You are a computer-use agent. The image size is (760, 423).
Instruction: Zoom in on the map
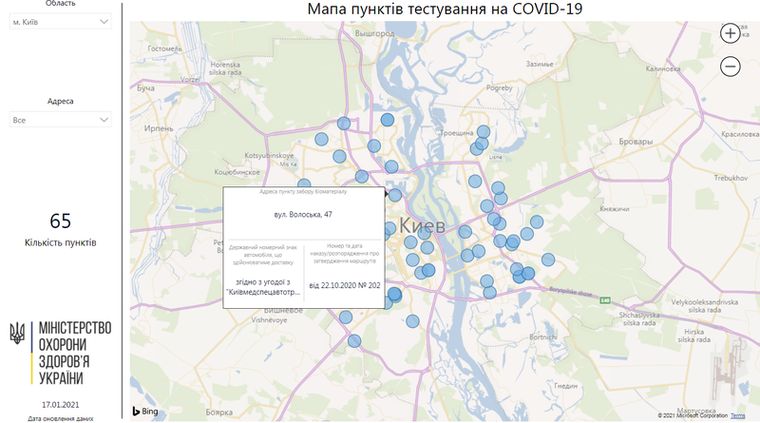[730, 33]
